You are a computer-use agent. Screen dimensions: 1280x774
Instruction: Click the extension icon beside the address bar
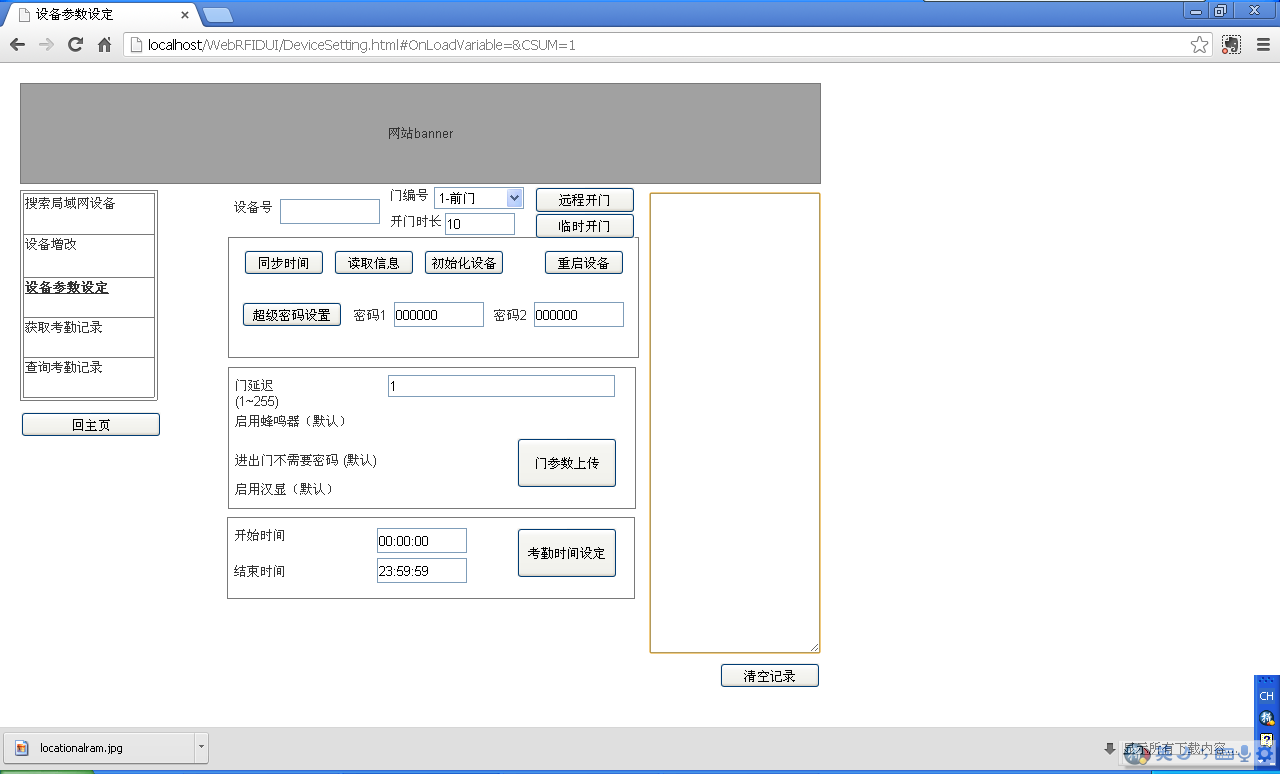(x=1230, y=44)
